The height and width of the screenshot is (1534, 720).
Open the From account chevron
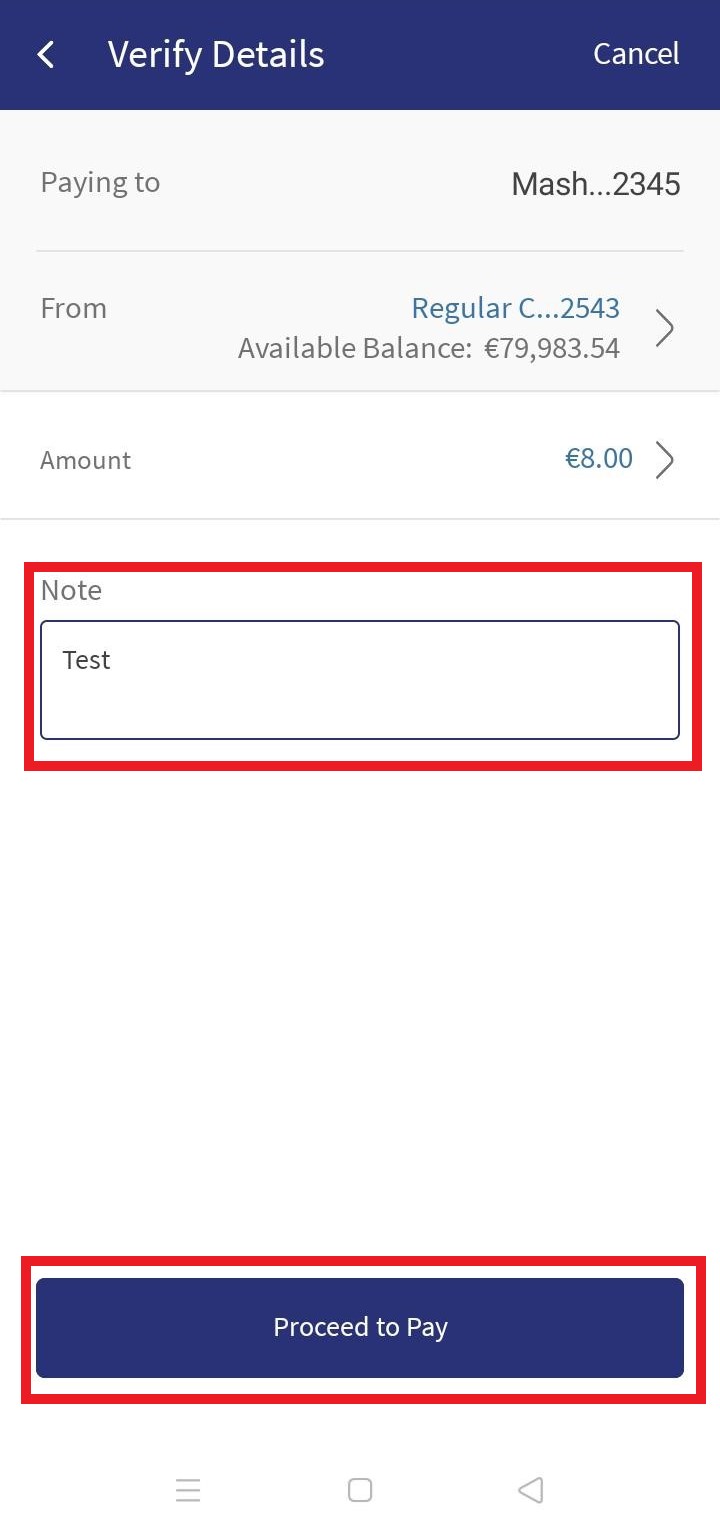pyautogui.click(x=665, y=327)
